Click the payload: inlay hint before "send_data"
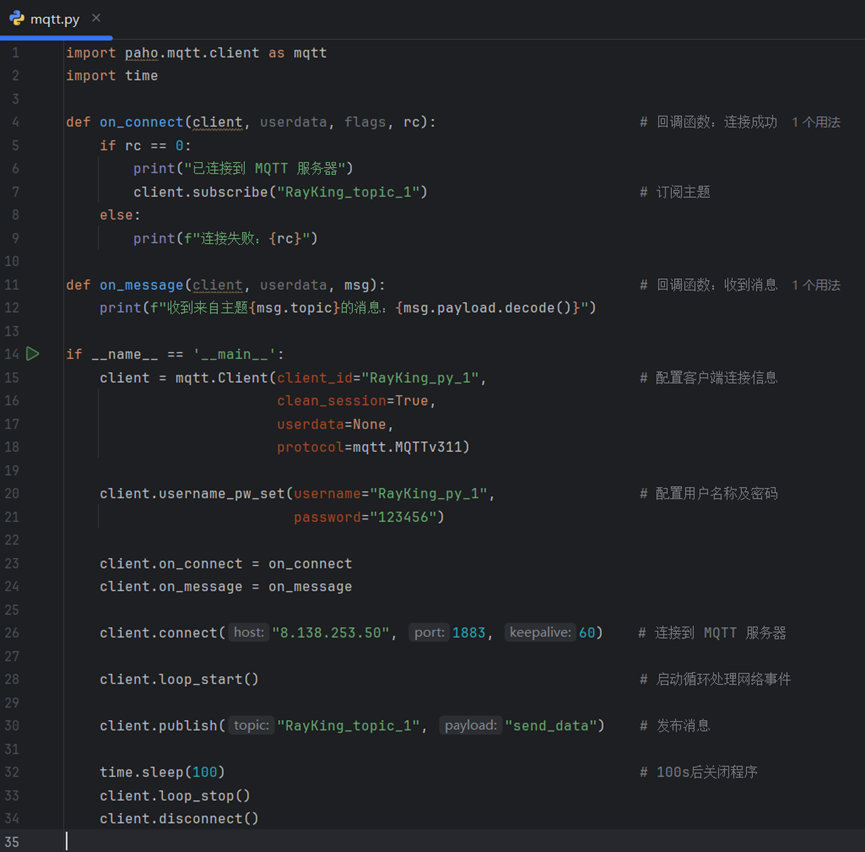The width and height of the screenshot is (865, 852). pyautogui.click(x=470, y=726)
